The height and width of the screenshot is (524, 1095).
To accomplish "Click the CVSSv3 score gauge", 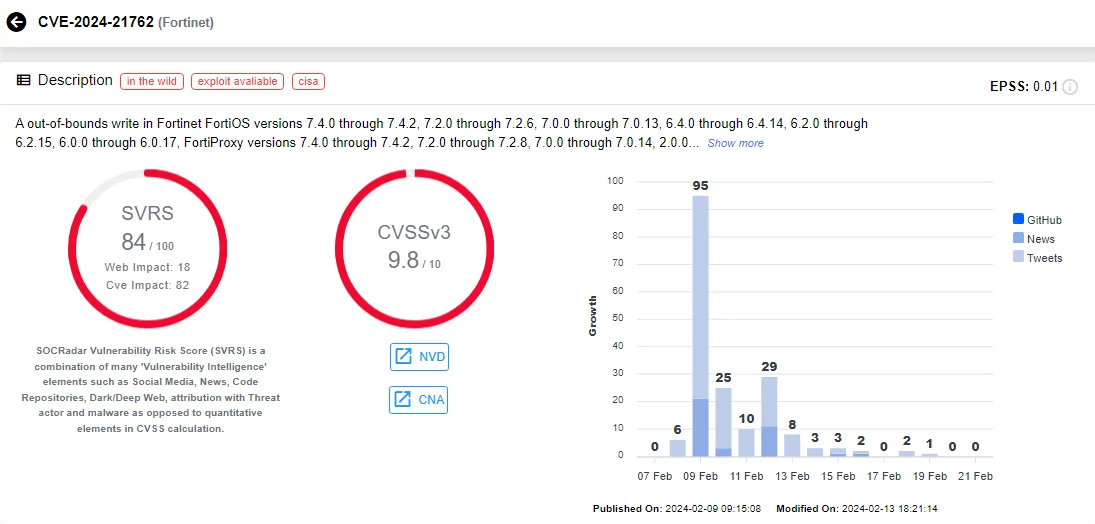I will [x=414, y=247].
